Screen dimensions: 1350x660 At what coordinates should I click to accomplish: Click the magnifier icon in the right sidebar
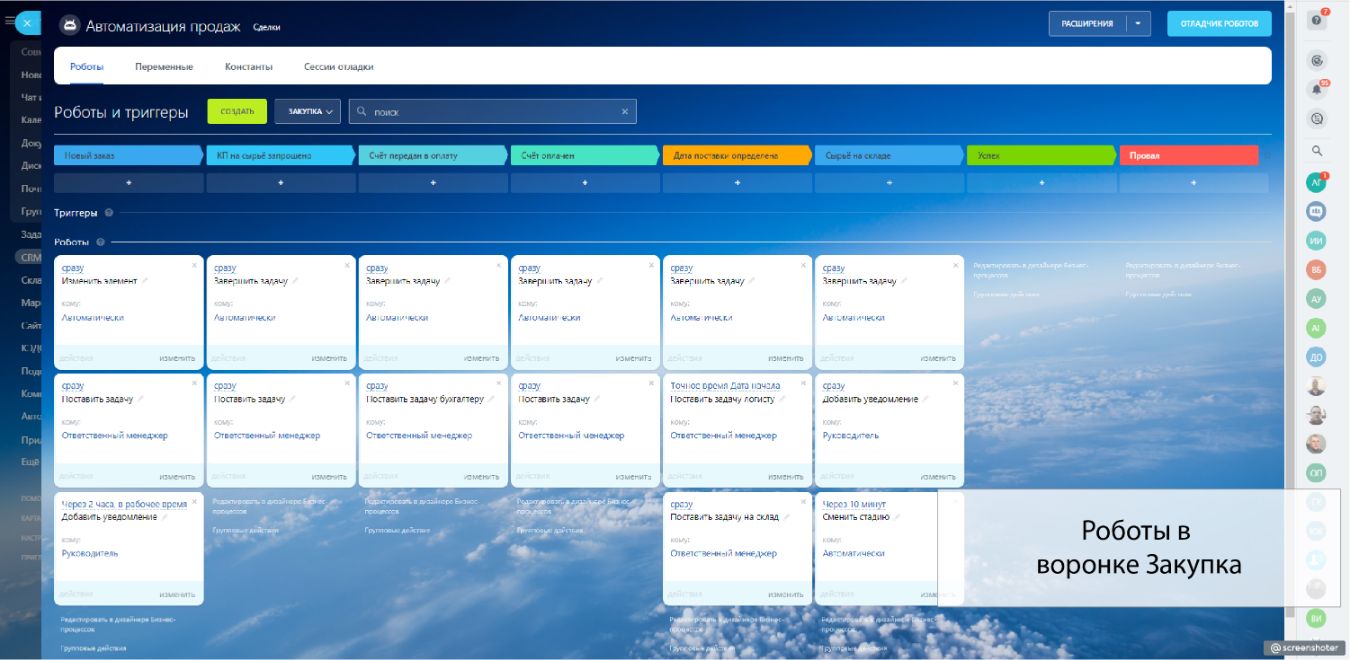coord(1317,151)
